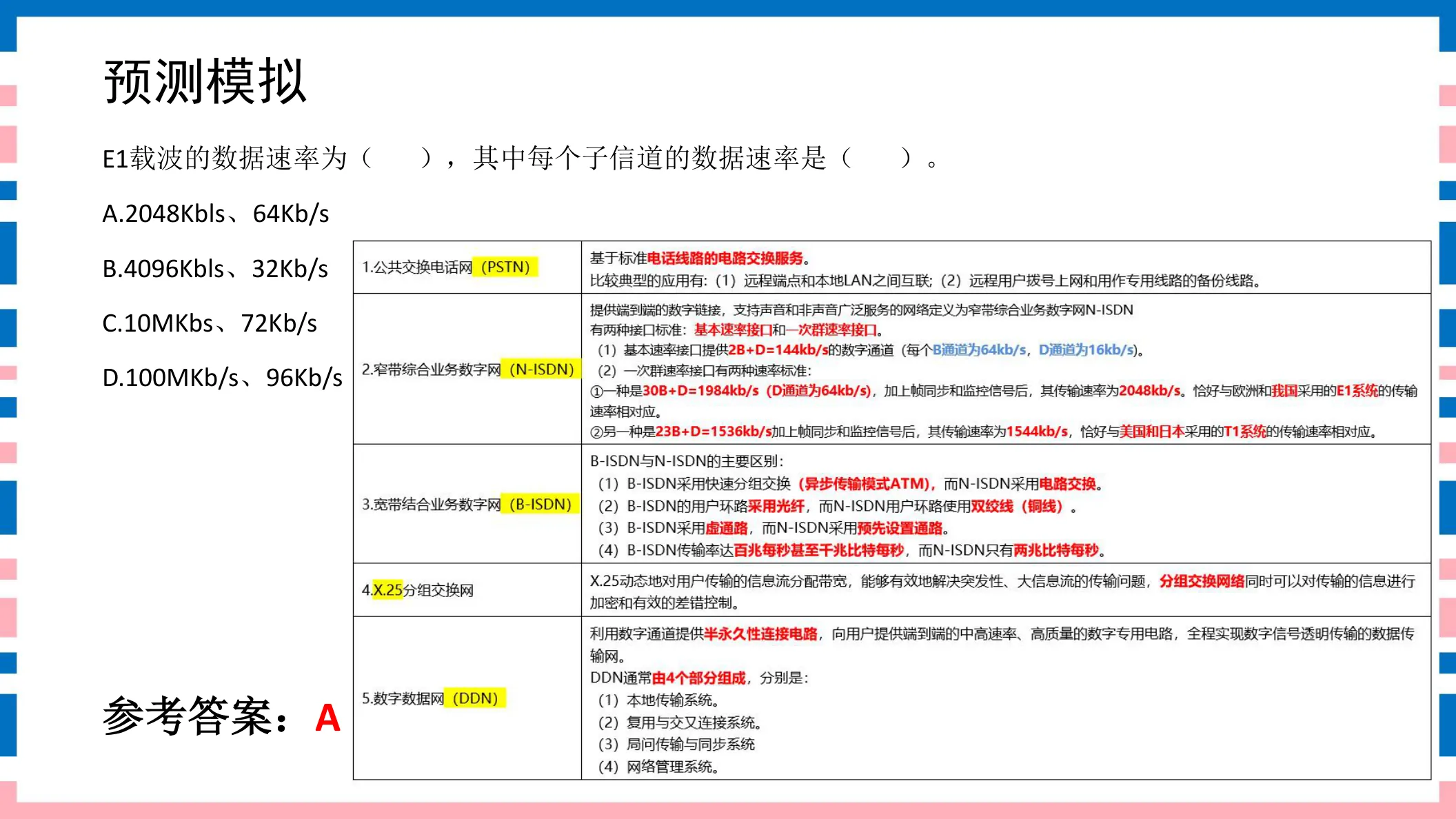Click the line (3) 局间传输与同步系统

[676, 745]
